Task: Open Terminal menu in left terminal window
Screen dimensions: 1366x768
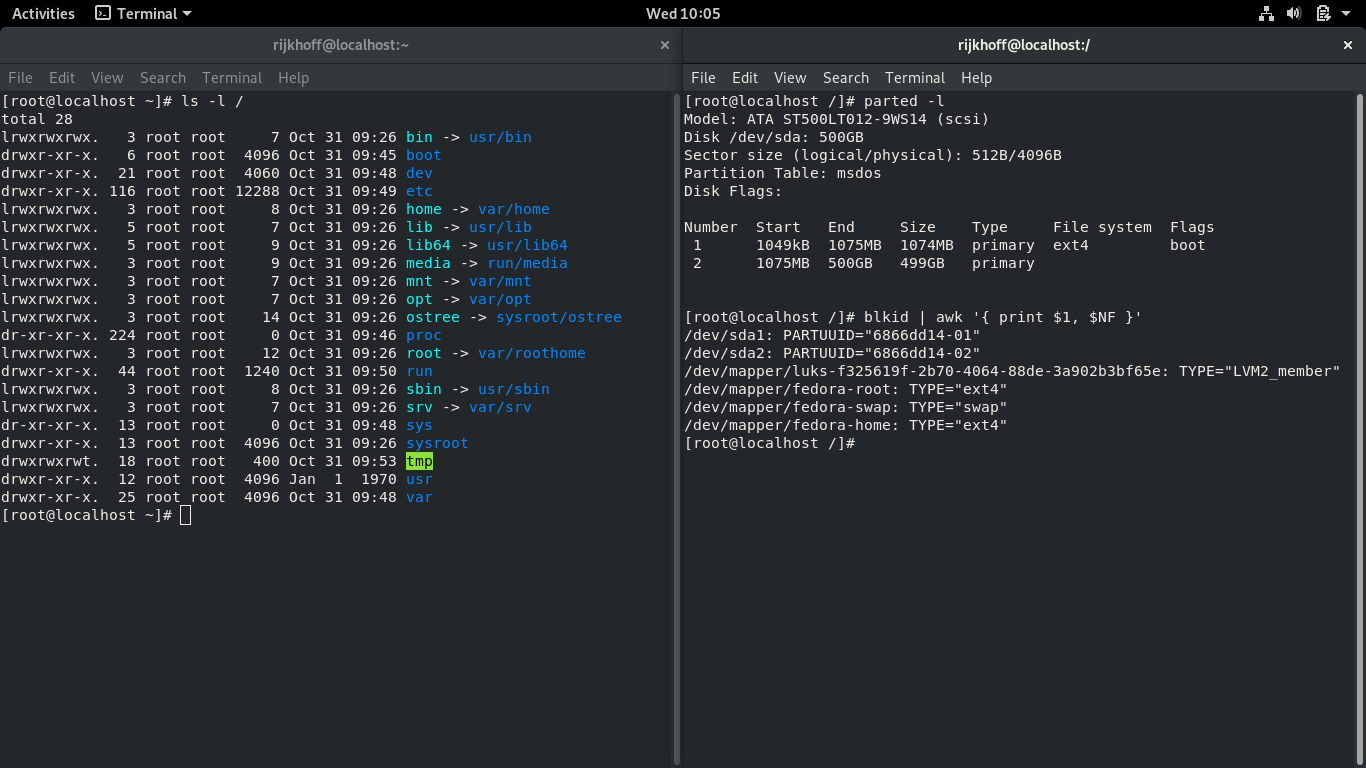Action: (232, 77)
